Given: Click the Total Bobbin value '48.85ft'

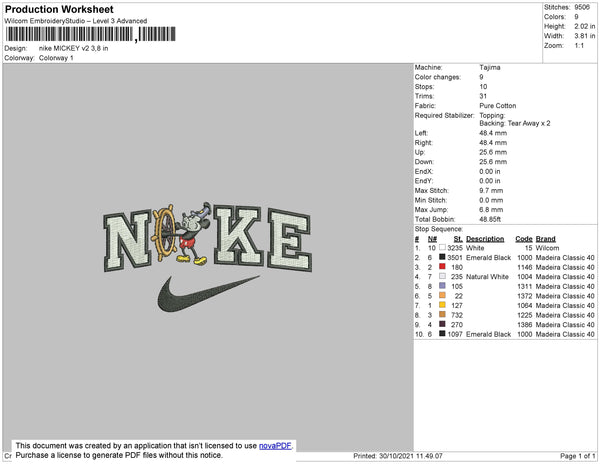Looking at the screenshot, I should pos(490,219).
